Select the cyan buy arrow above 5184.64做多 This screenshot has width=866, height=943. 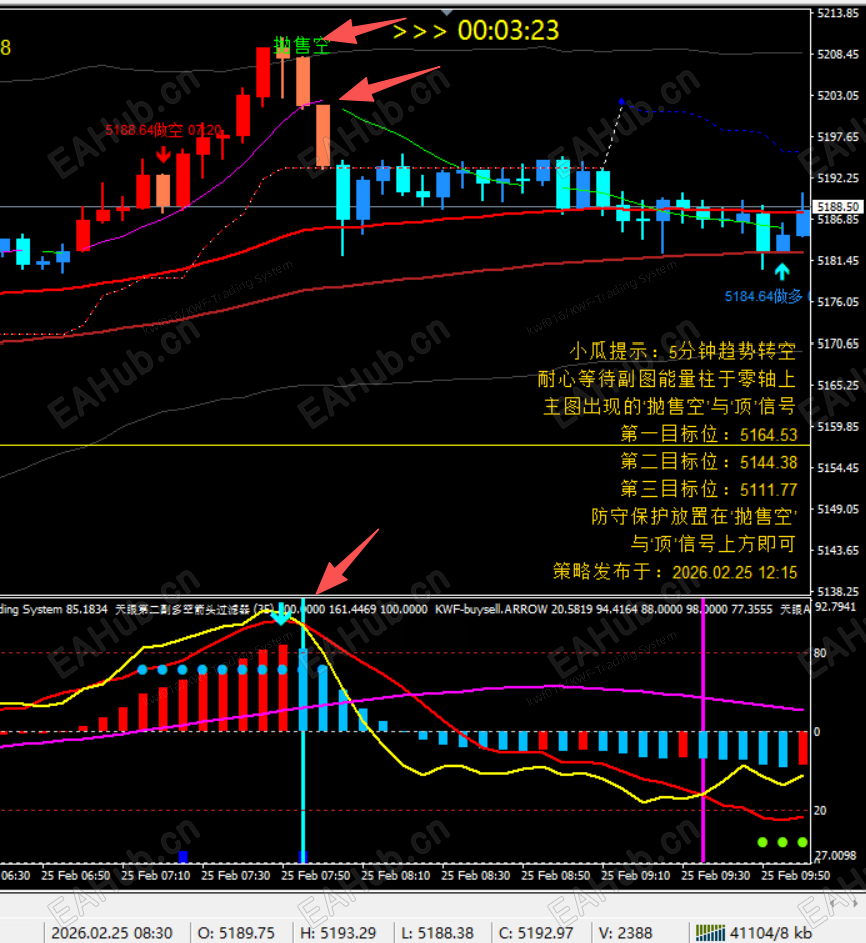click(782, 272)
